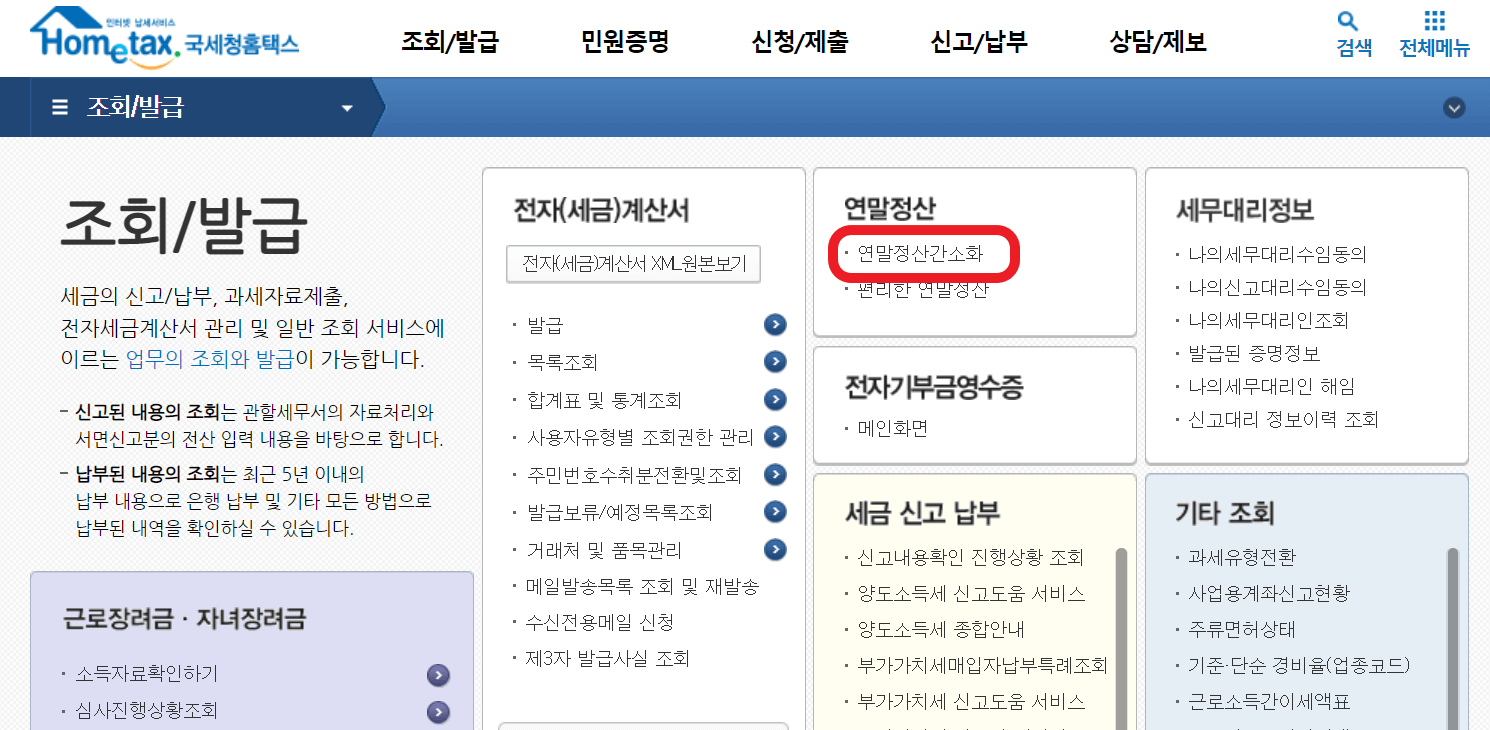Open 양도소득세 신고도움 서비스 link

pyautogui.click(x=971, y=593)
